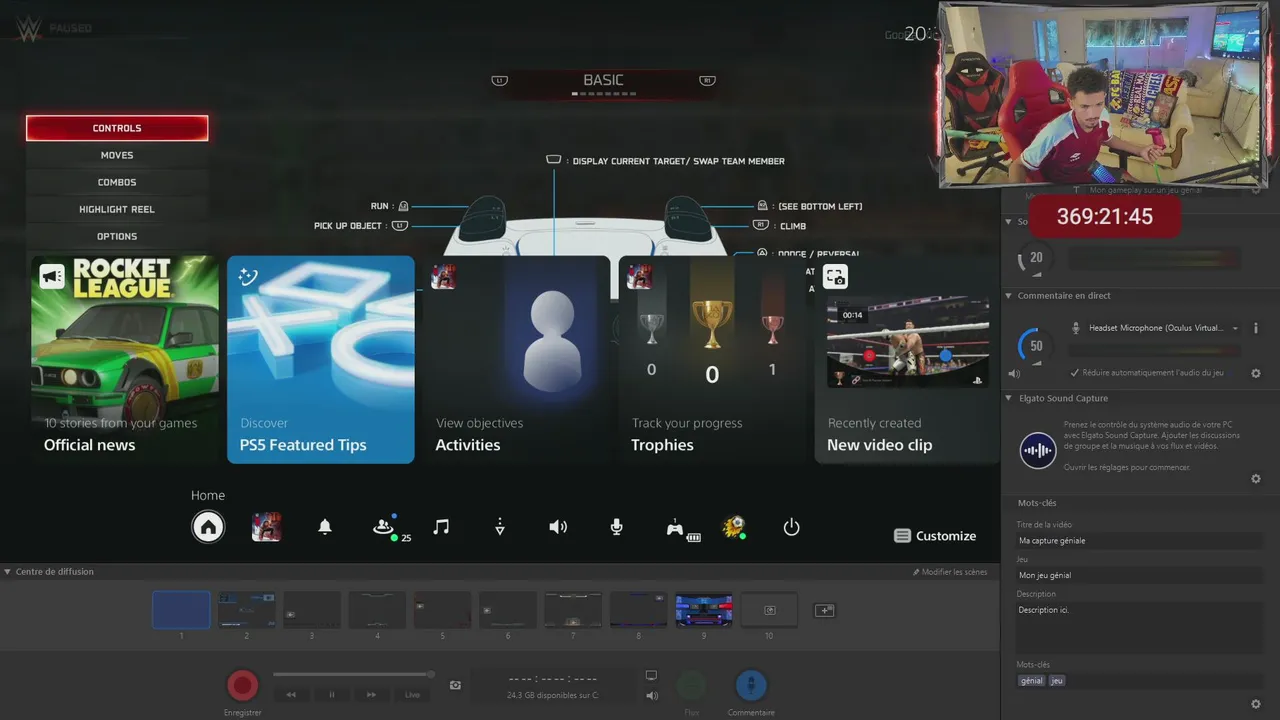Toggle Réduire automatiquement l'audio du jeu checkbox
1280x720 pixels.
point(1075,373)
